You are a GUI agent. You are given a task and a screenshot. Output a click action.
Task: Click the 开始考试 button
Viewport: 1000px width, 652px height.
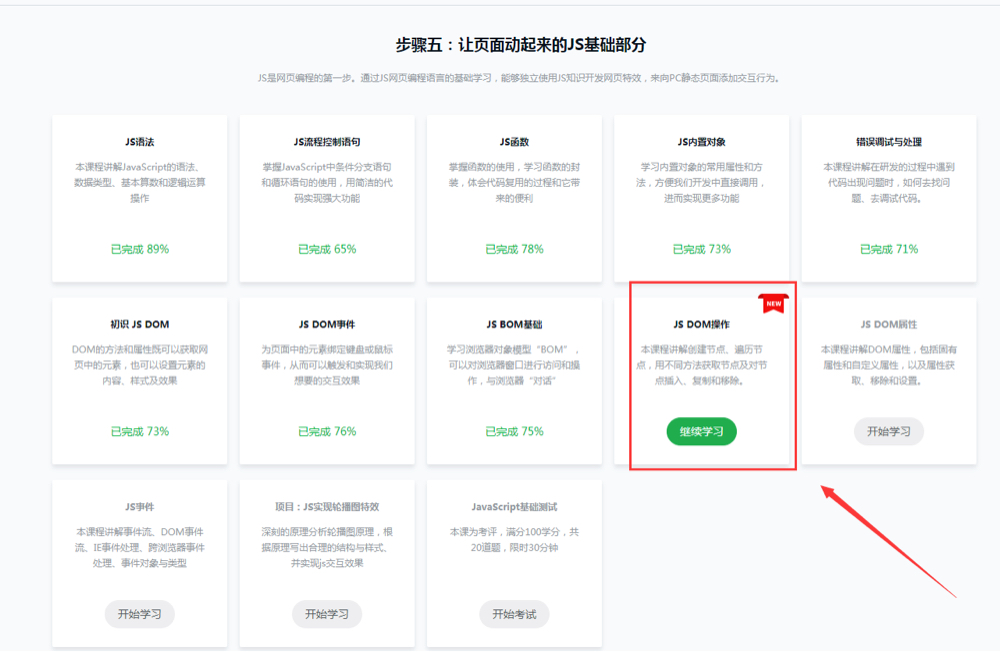(514, 614)
